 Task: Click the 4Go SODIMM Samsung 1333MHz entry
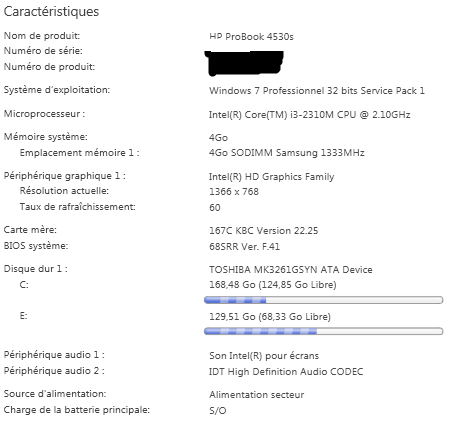point(286,153)
